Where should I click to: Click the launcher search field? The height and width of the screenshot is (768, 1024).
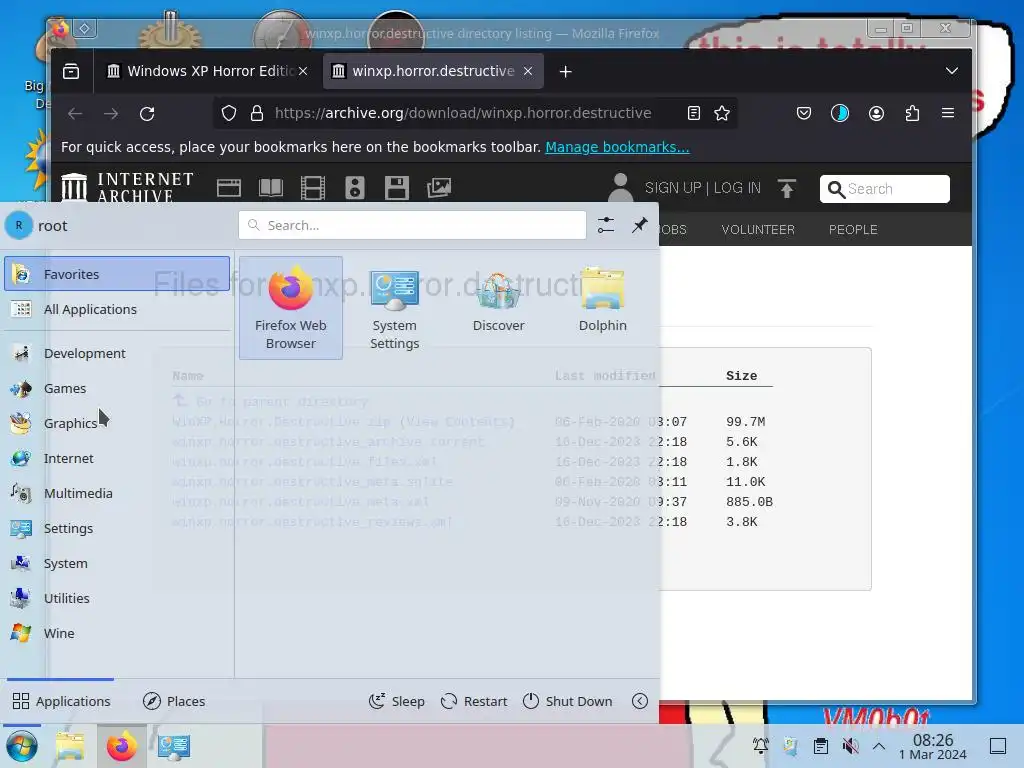pyautogui.click(x=412, y=225)
